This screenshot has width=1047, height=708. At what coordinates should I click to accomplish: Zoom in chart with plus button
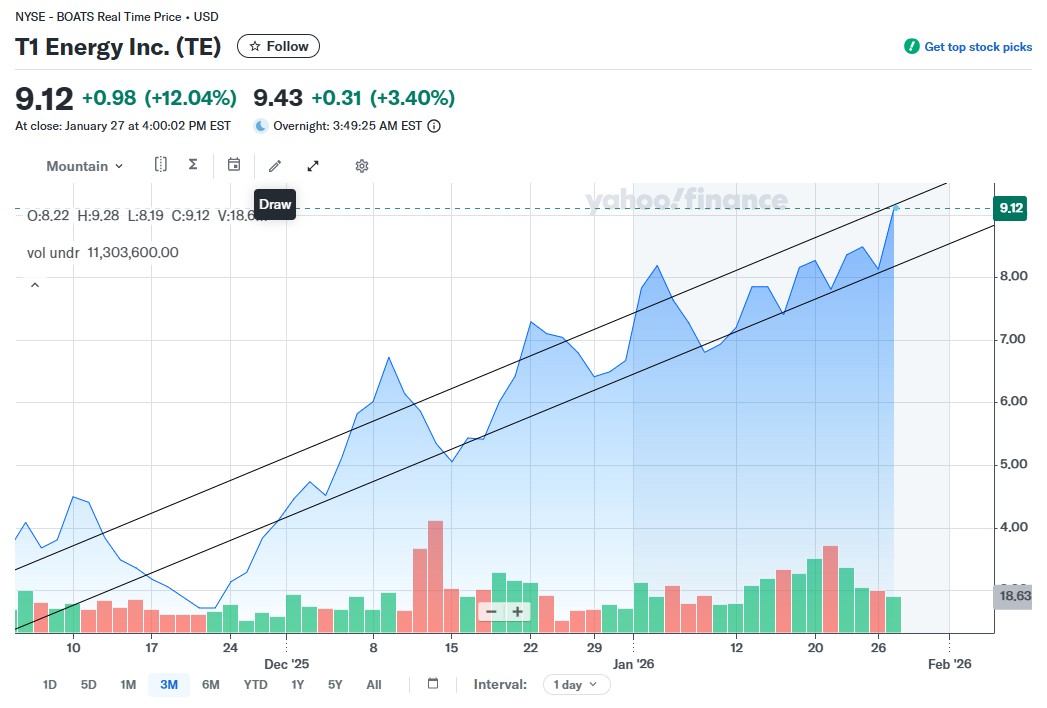tap(517, 612)
